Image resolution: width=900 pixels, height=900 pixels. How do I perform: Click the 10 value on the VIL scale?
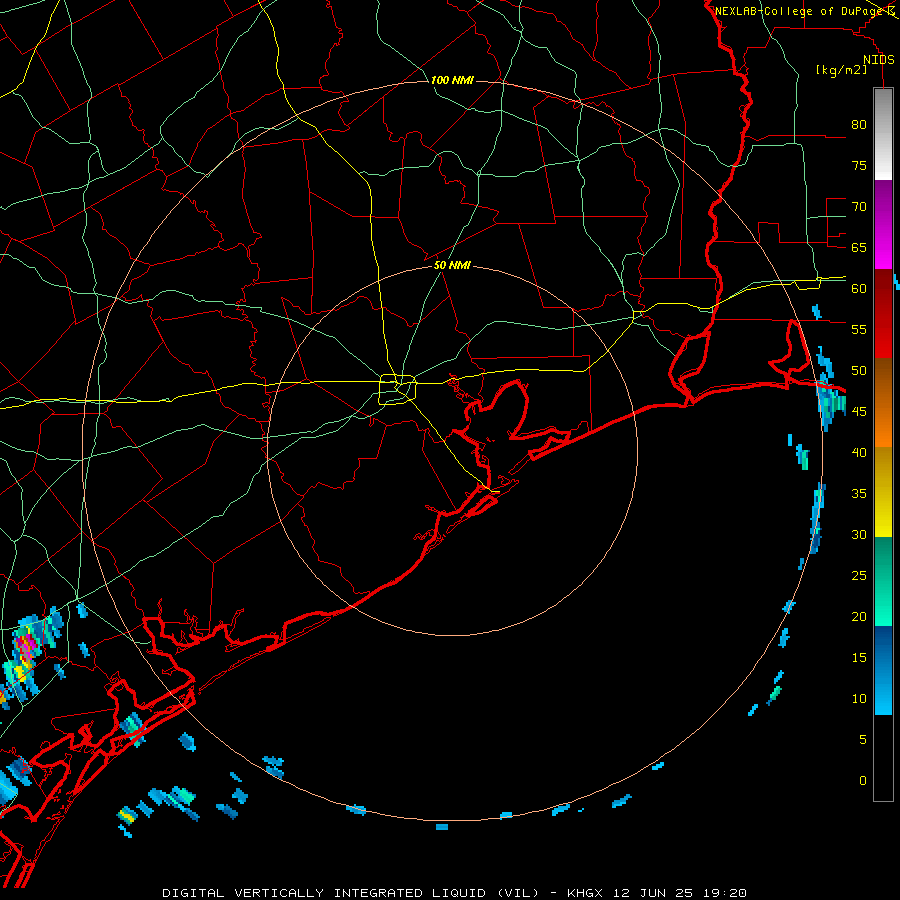pos(859,699)
